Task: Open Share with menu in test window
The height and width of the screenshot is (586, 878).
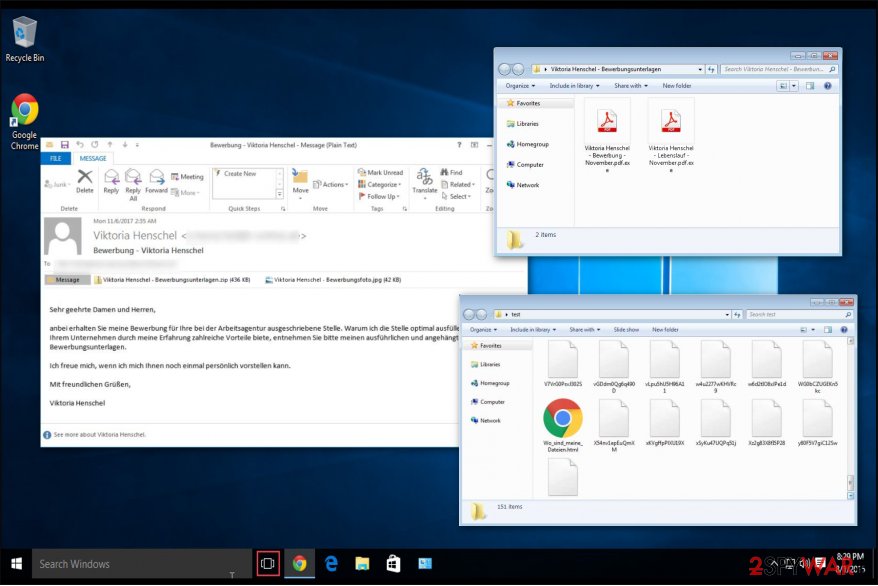Action: pos(585,330)
